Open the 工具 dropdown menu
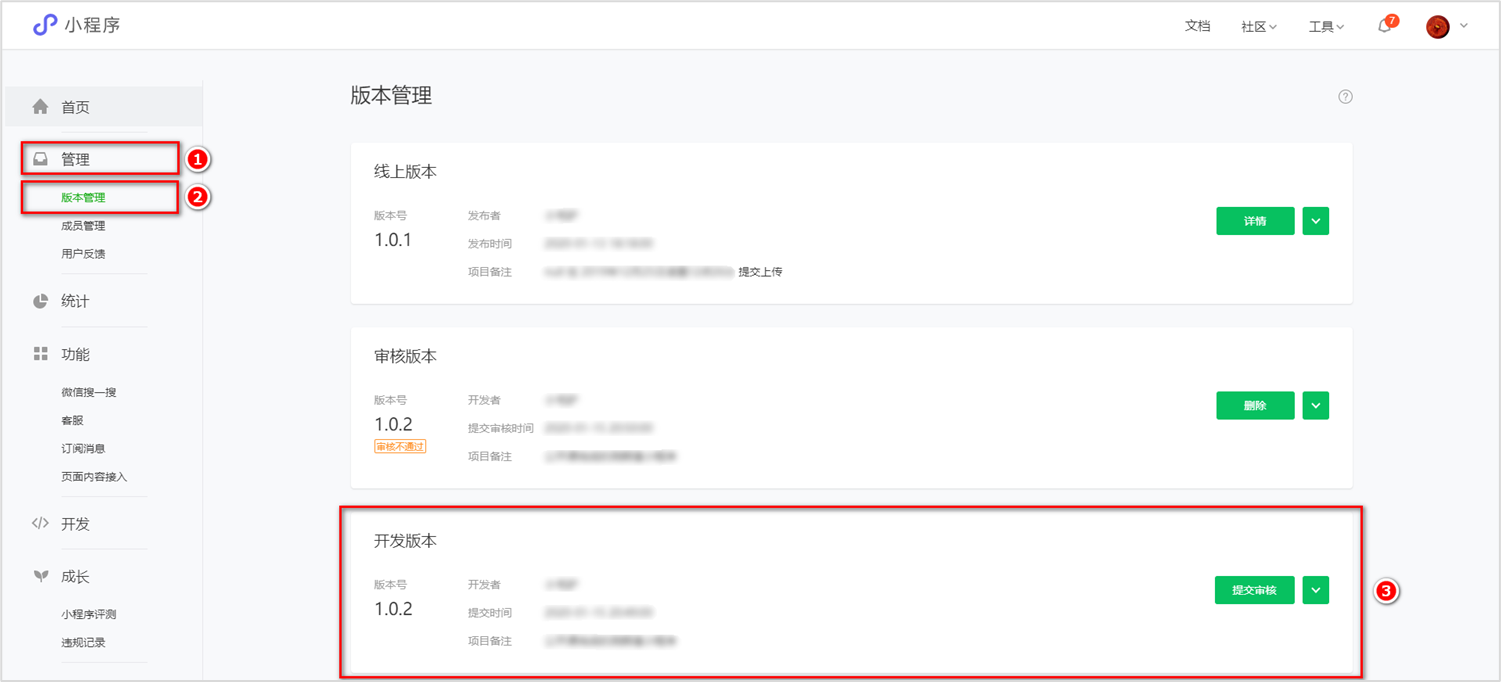Image resolution: width=1501 pixels, height=682 pixels. [1326, 27]
